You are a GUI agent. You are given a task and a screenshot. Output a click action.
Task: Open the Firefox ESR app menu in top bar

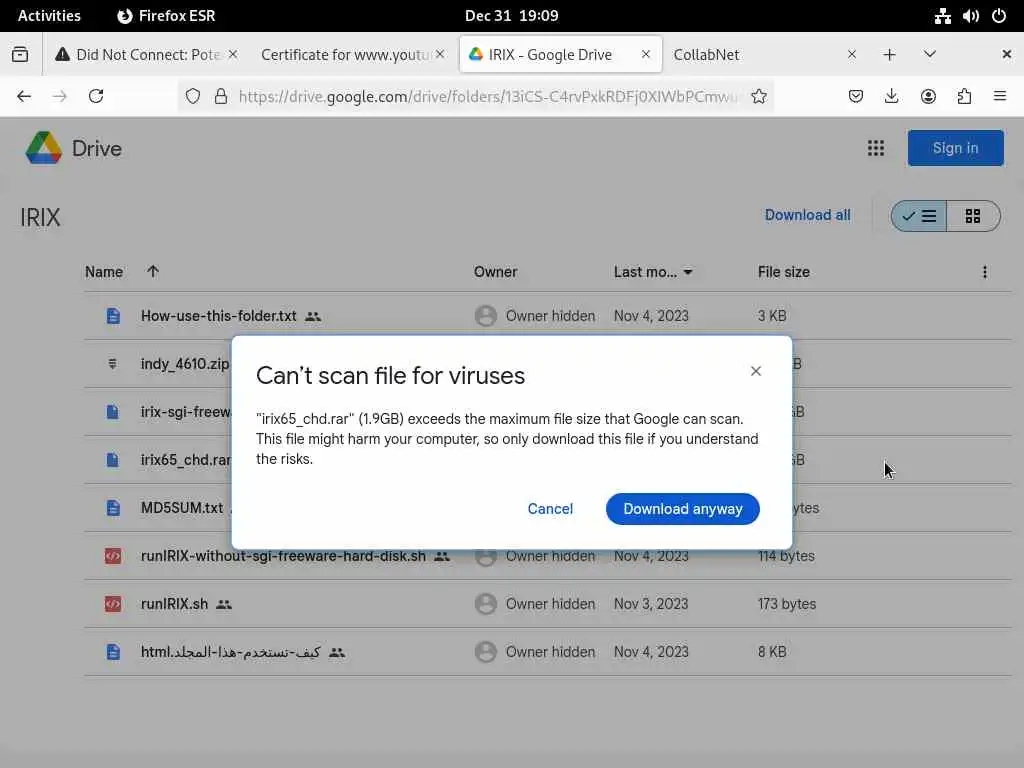tap(166, 16)
